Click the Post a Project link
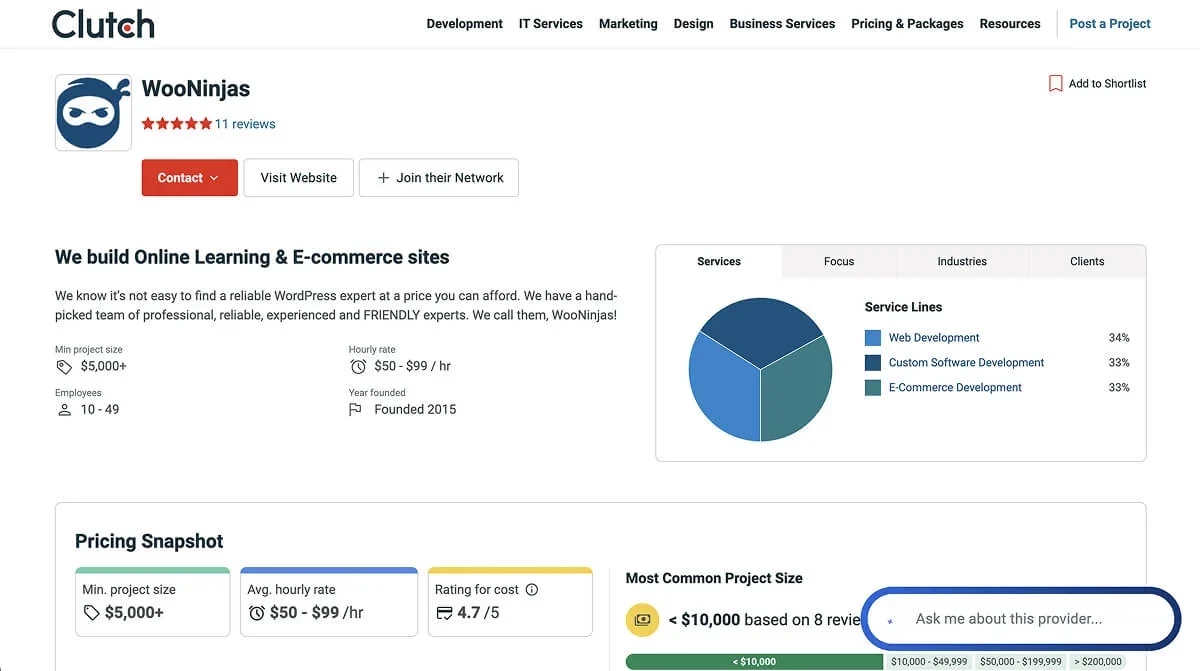 point(1110,24)
